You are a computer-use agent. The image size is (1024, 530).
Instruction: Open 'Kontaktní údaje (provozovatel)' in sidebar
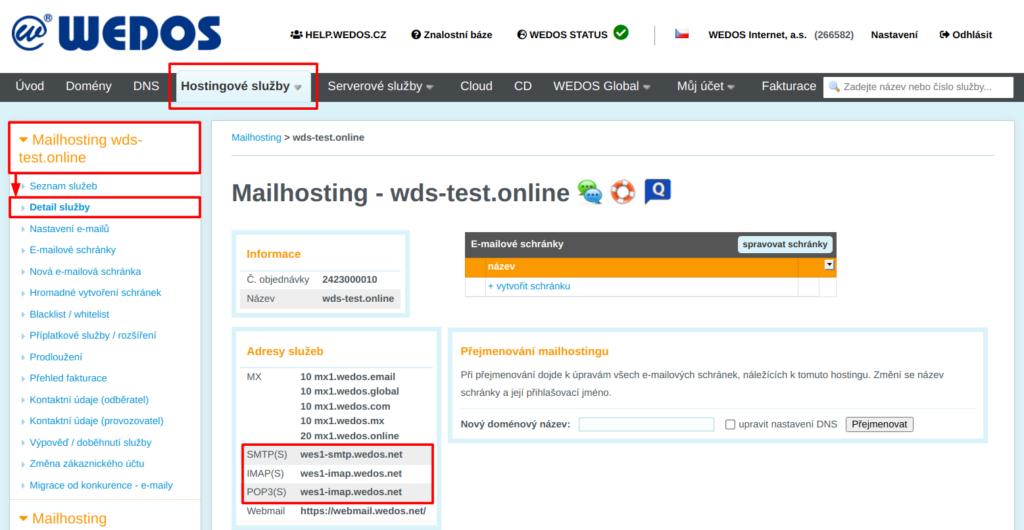(97, 421)
